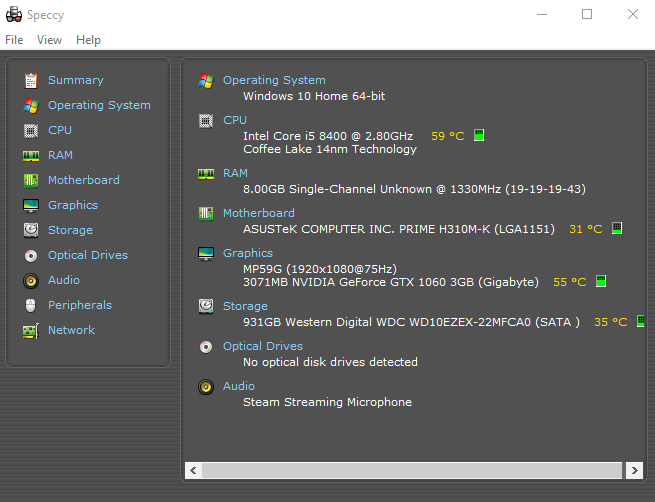The image size is (655, 502).
Task: Open Motherboard details from sidebar
Action: (x=84, y=180)
